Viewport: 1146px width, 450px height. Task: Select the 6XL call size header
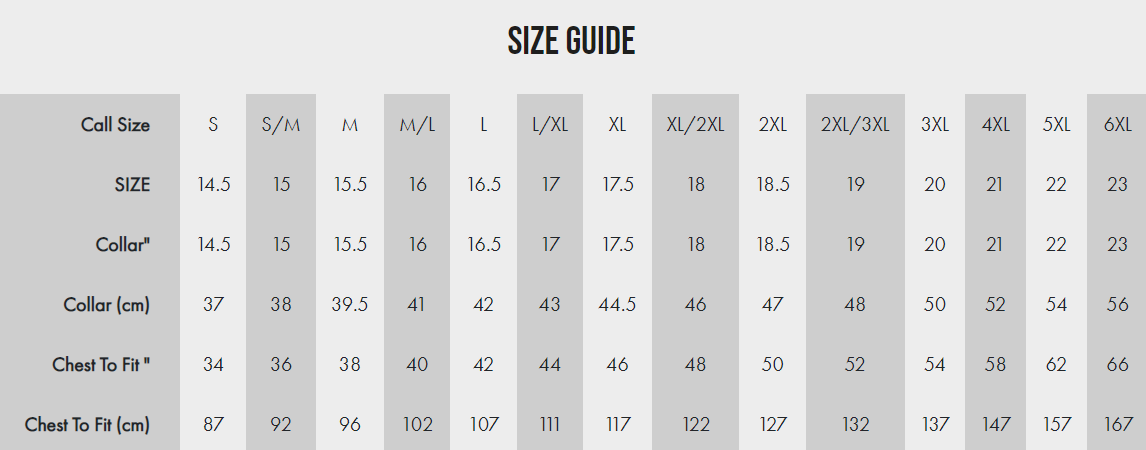(1117, 125)
